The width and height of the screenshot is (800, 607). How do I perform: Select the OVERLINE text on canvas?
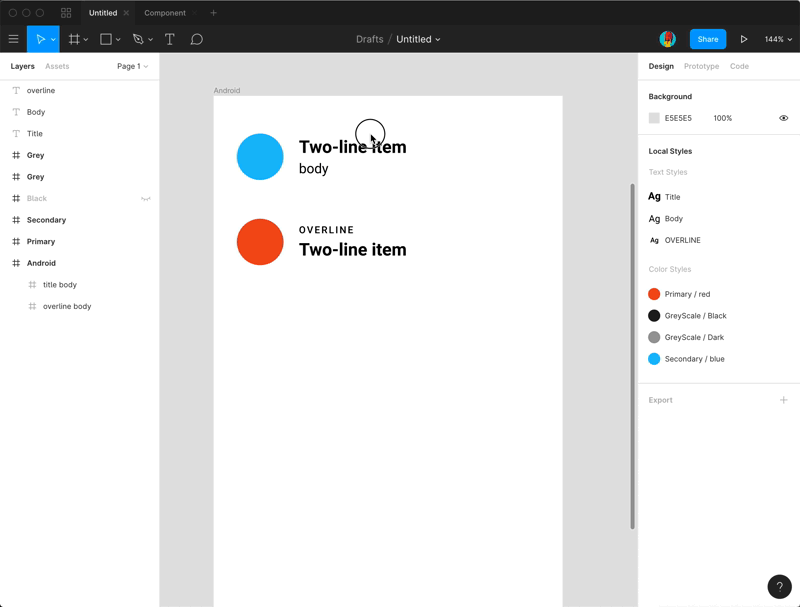(326, 230)
